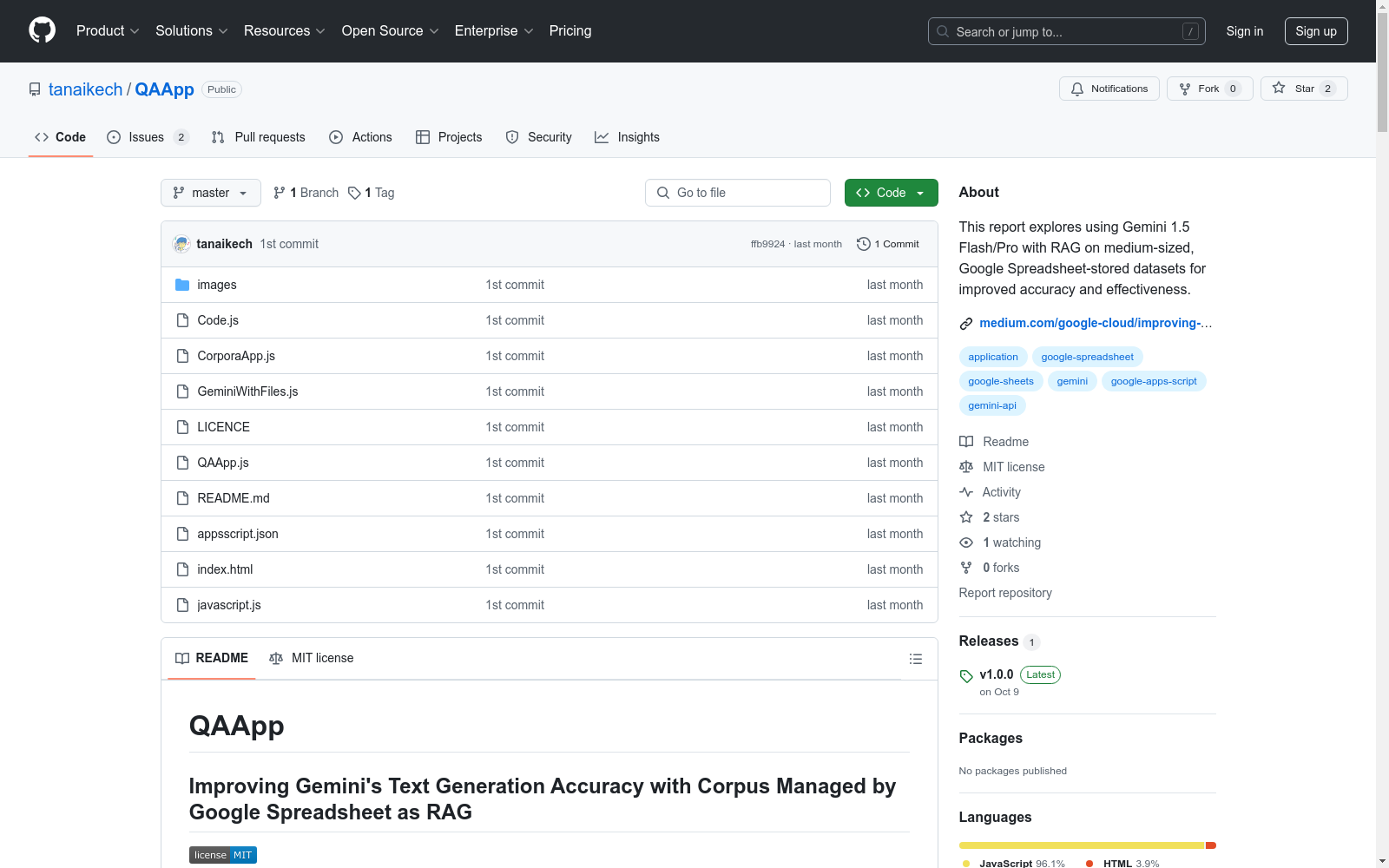
Task: Click the branch icon beside 1 Branch
Action: [280, 193]
